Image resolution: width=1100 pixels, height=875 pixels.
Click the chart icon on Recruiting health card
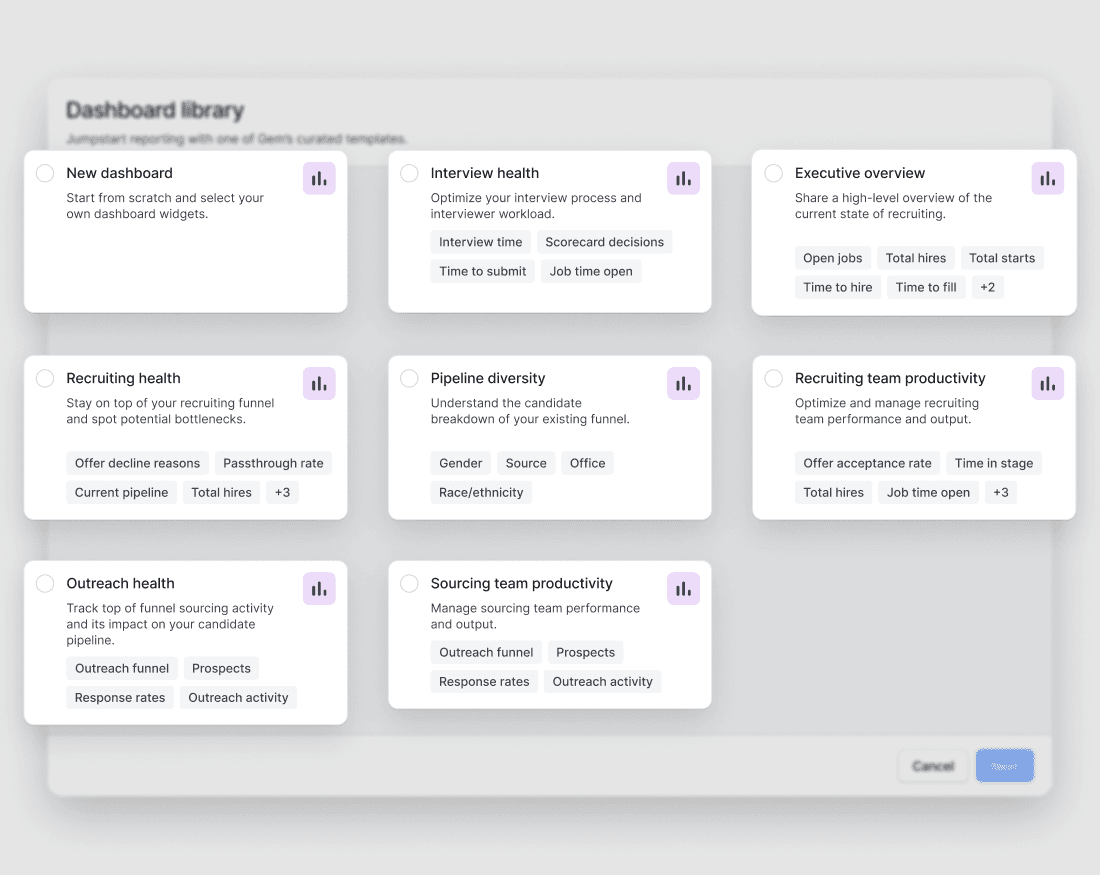(319, 383)
